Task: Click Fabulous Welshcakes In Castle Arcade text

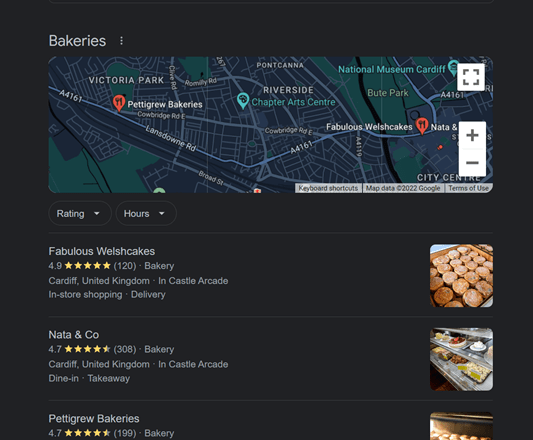Action: pyautogui.click(x=193, y=281)
